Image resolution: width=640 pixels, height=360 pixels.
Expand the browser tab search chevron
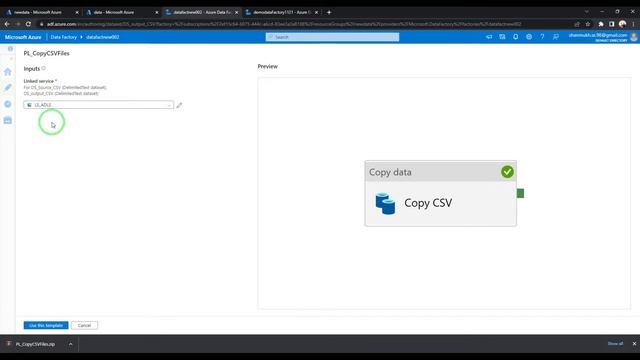pos(587,12)
